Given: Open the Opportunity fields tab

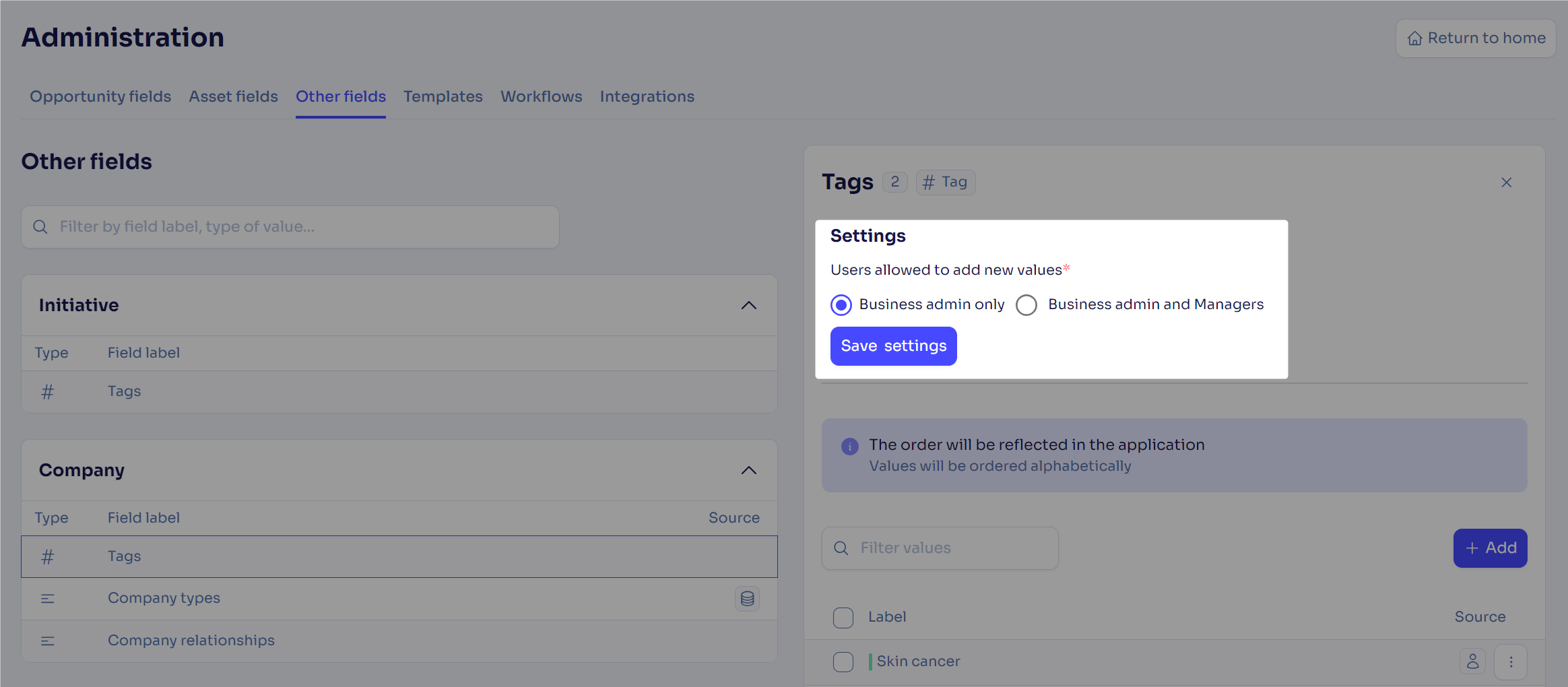Looking at the screenshot, I should (100, 97).
